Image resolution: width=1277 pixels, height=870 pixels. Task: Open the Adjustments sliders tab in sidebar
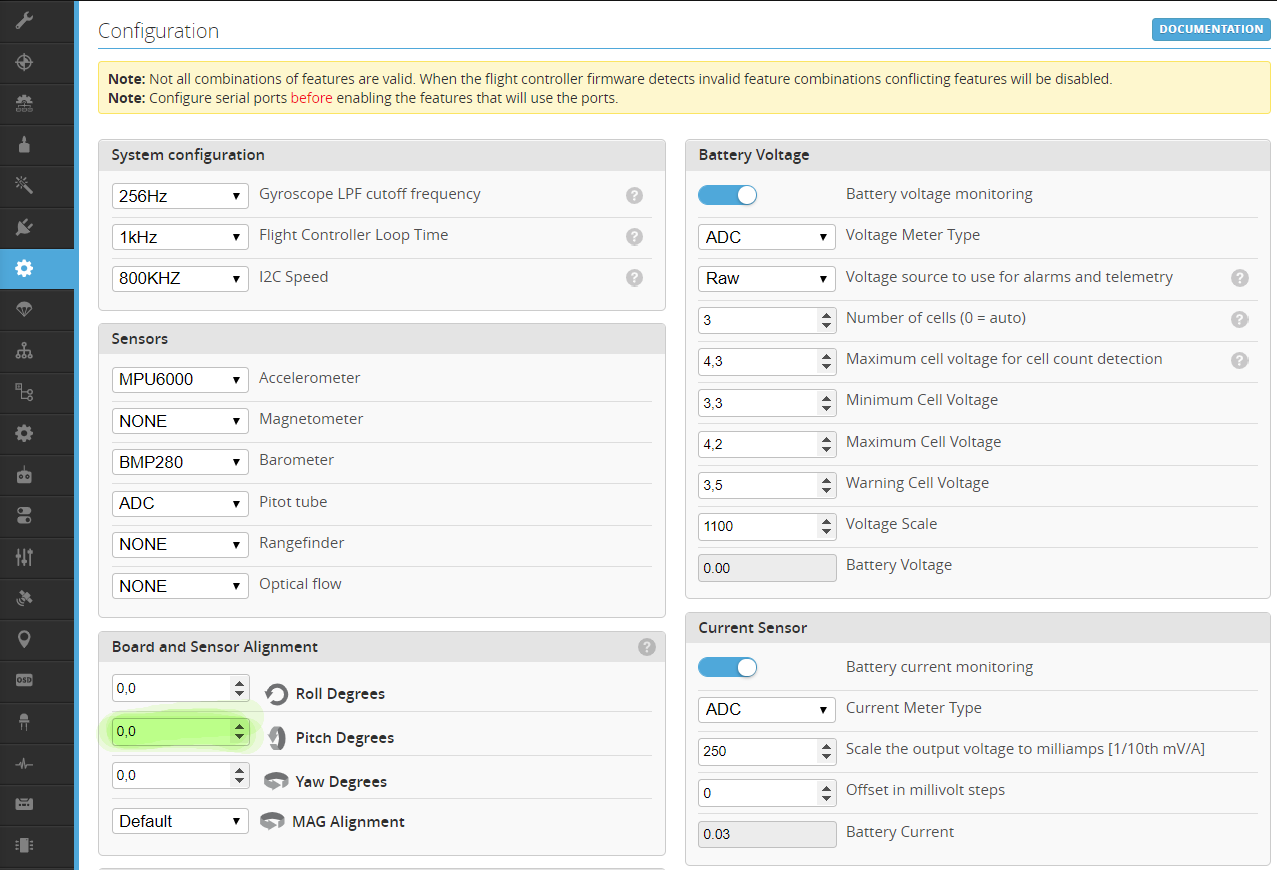[x=24, y=557]
